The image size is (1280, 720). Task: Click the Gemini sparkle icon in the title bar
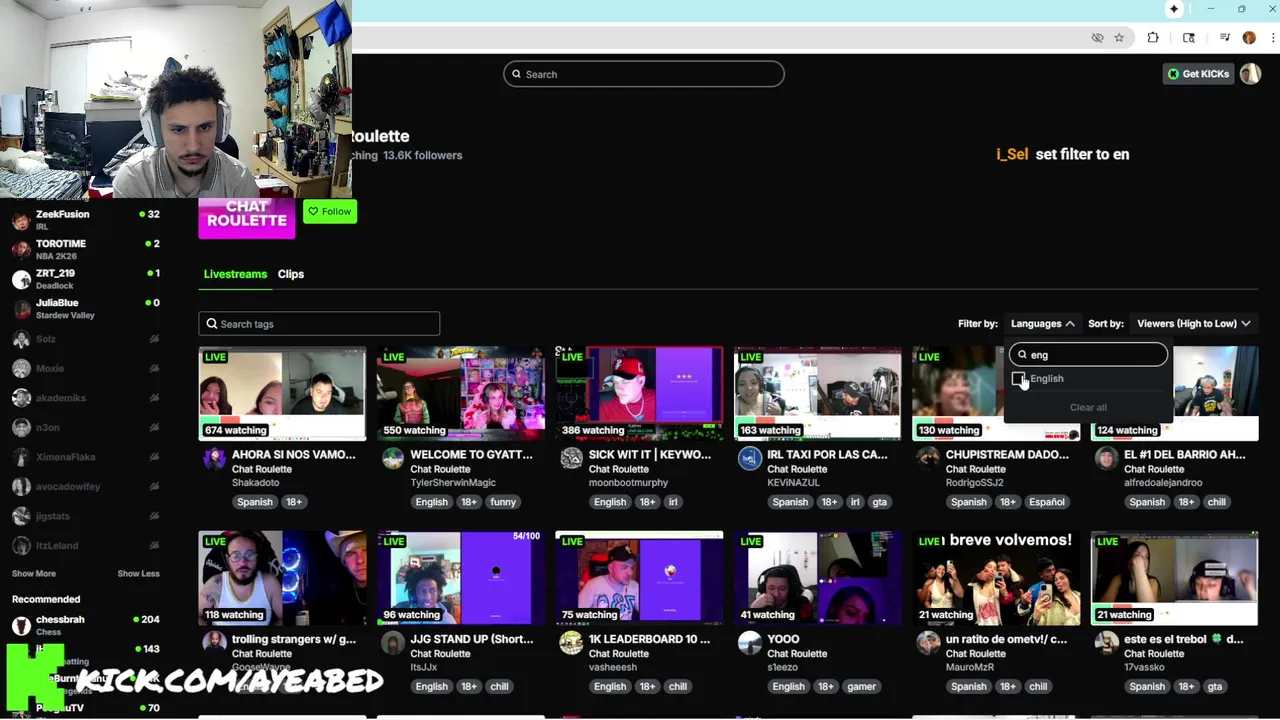(x=1174, y=9)
